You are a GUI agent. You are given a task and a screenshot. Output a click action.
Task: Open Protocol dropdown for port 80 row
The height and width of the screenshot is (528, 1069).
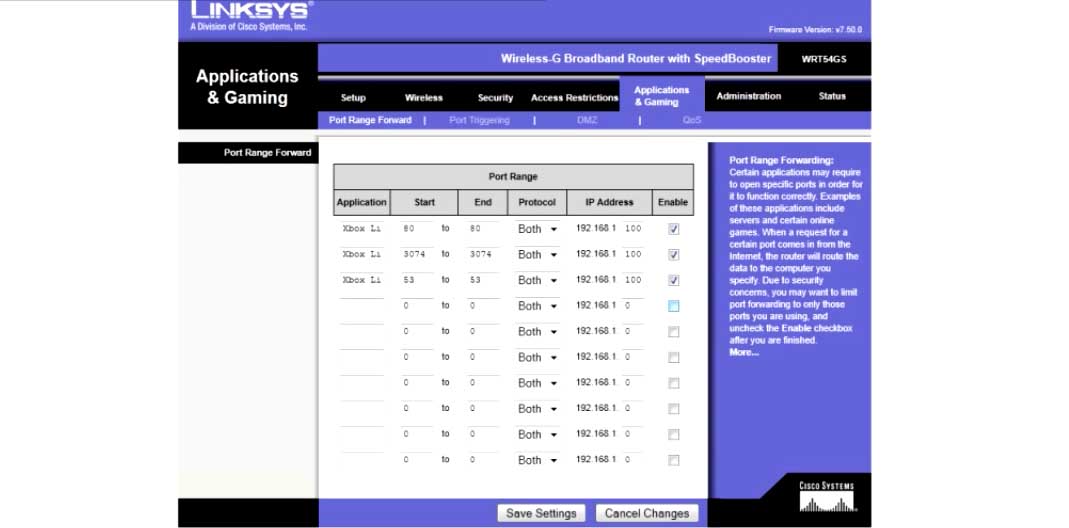click(x=537, y=229)
